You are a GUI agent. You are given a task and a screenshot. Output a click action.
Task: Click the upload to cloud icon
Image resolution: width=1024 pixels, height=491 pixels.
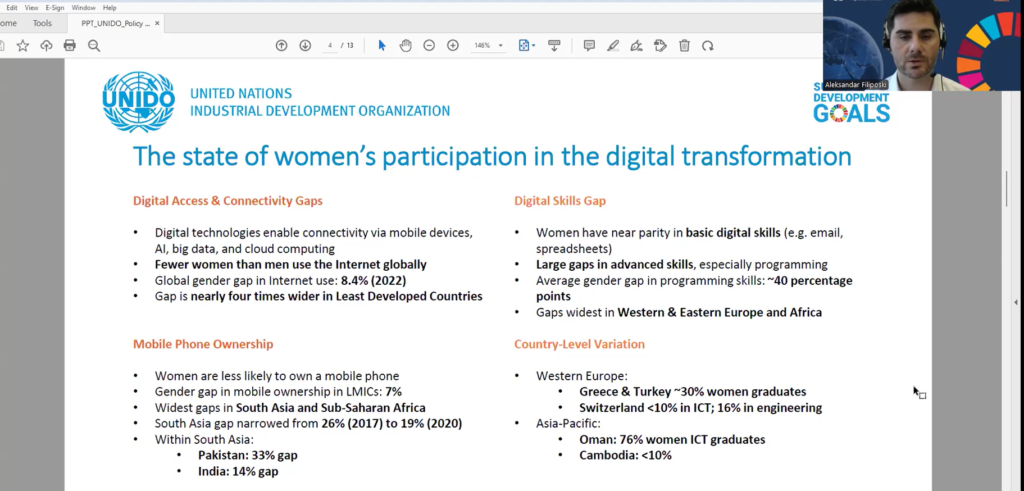point(46,45)
